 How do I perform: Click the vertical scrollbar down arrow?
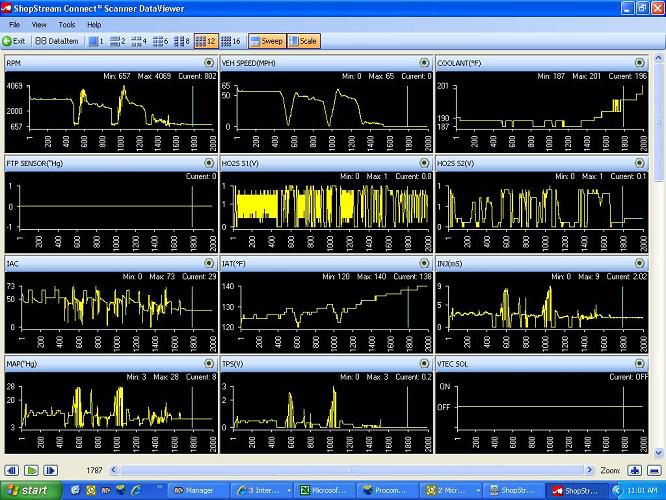click(x=658, y=453)
